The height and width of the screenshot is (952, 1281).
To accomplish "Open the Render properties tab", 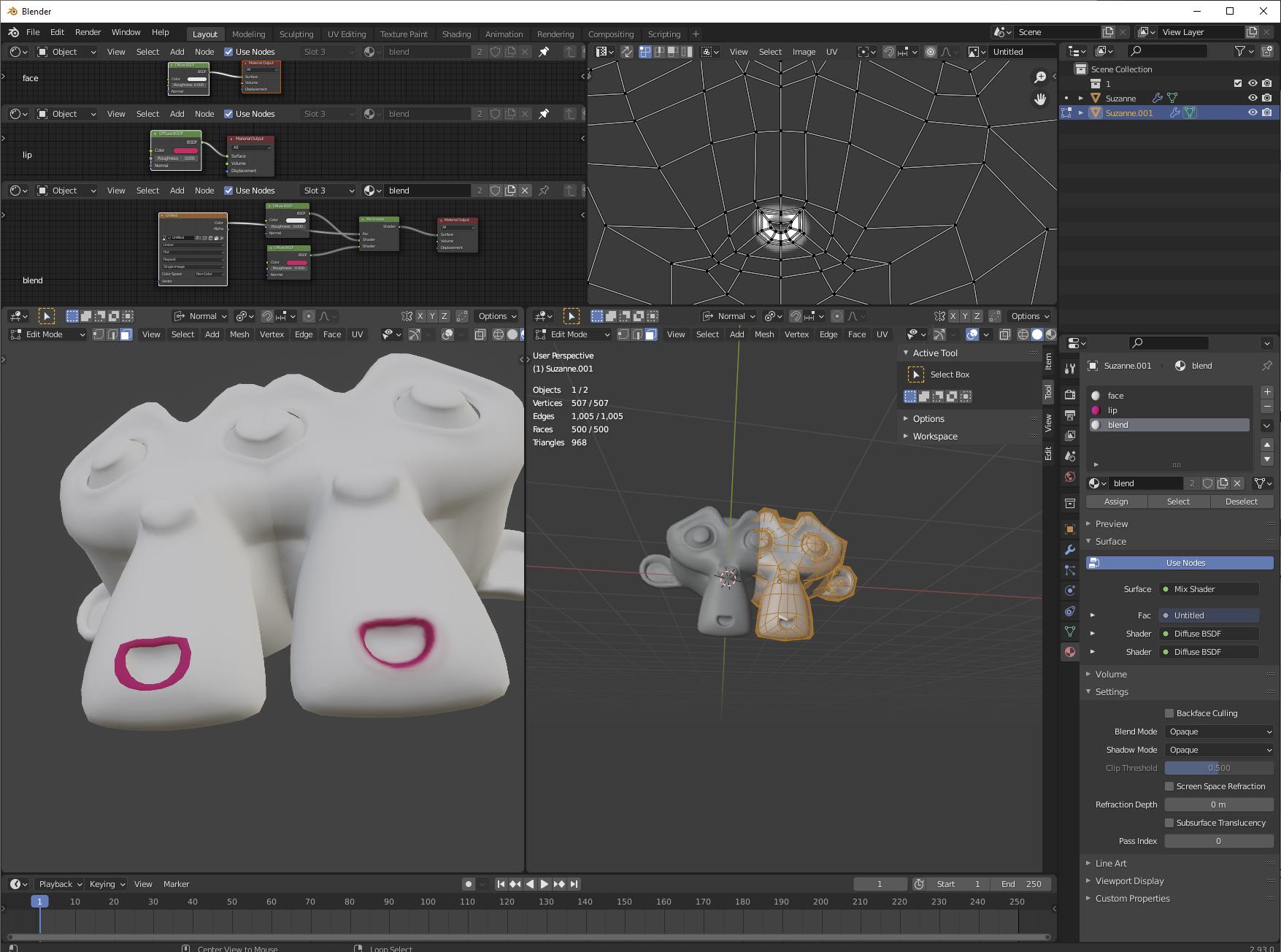I will pos(1069,394).
